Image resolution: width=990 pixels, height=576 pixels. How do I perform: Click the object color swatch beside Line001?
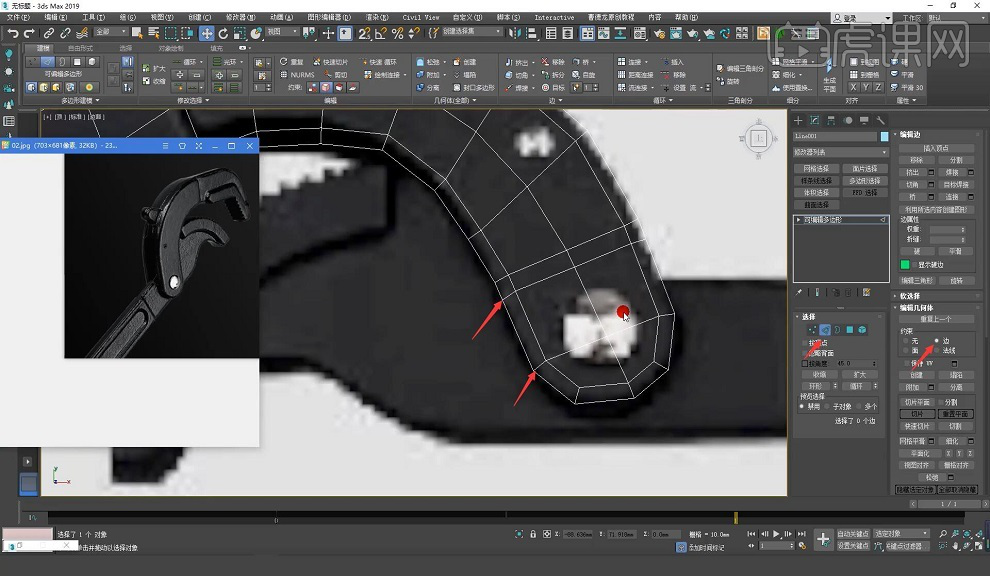[884, 136]
